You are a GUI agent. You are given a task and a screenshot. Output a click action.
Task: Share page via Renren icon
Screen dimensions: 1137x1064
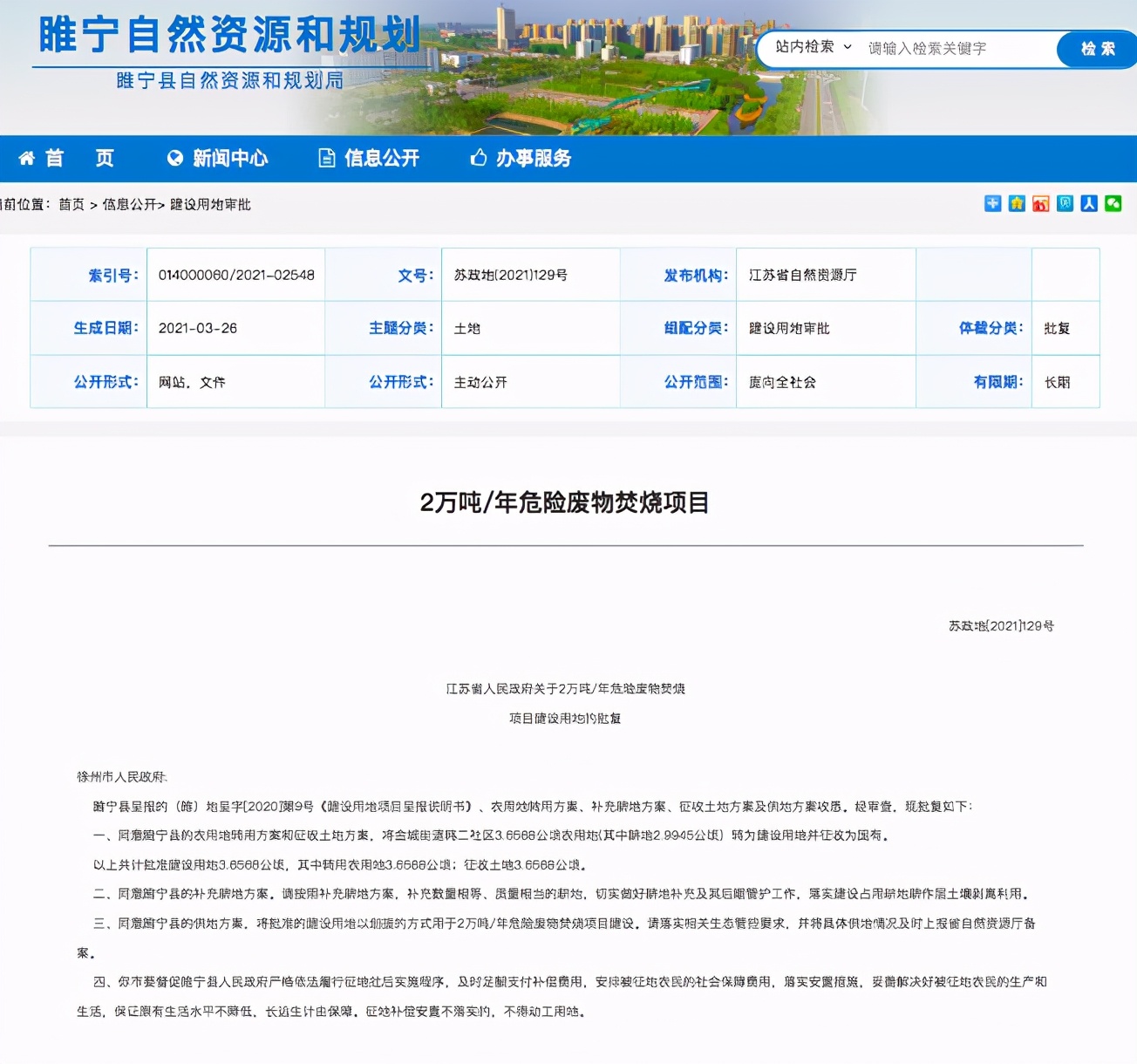pyautogui.click(x=1089, y=203)
